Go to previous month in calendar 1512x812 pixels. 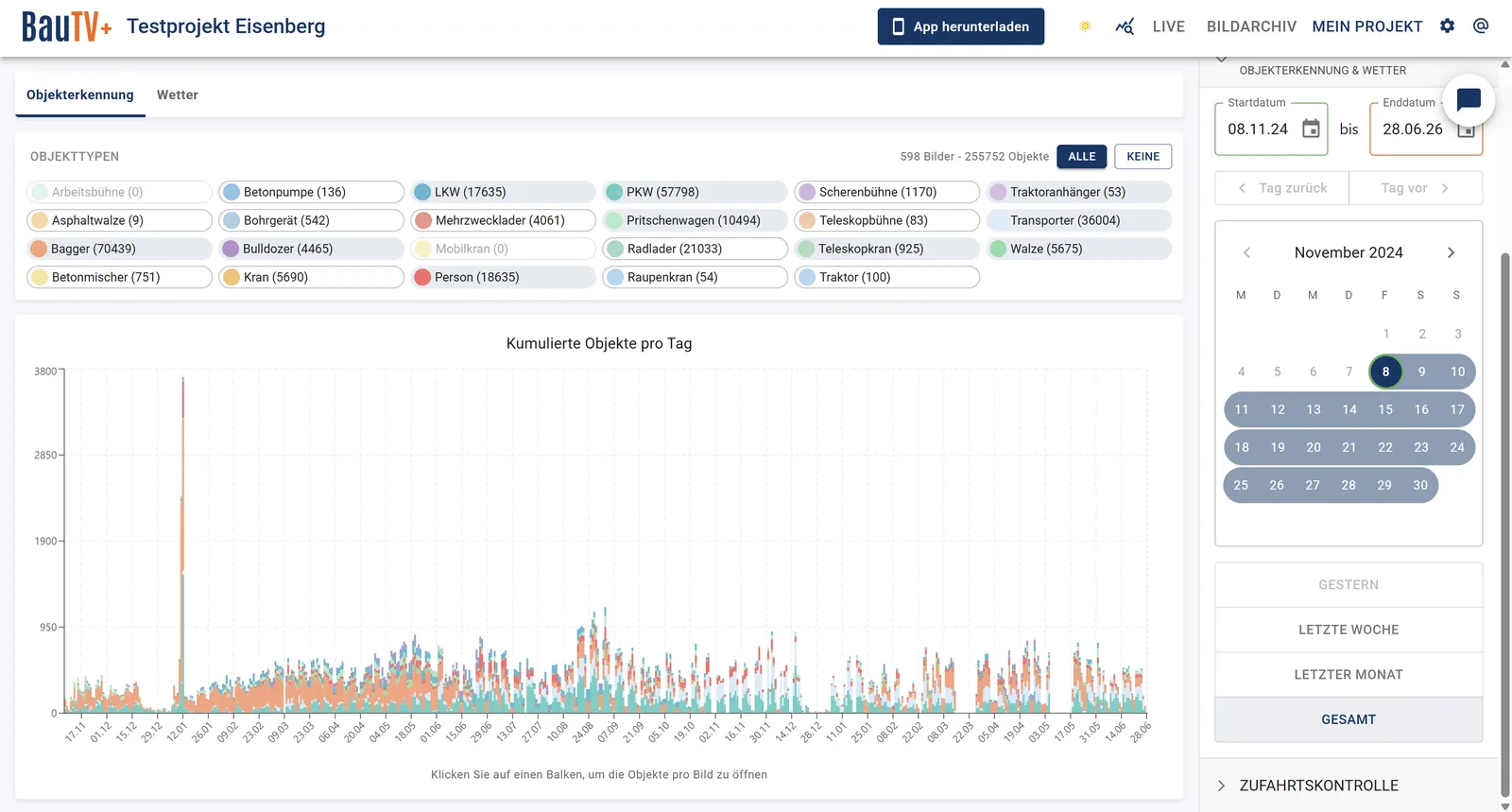[x=1246, y=252]
